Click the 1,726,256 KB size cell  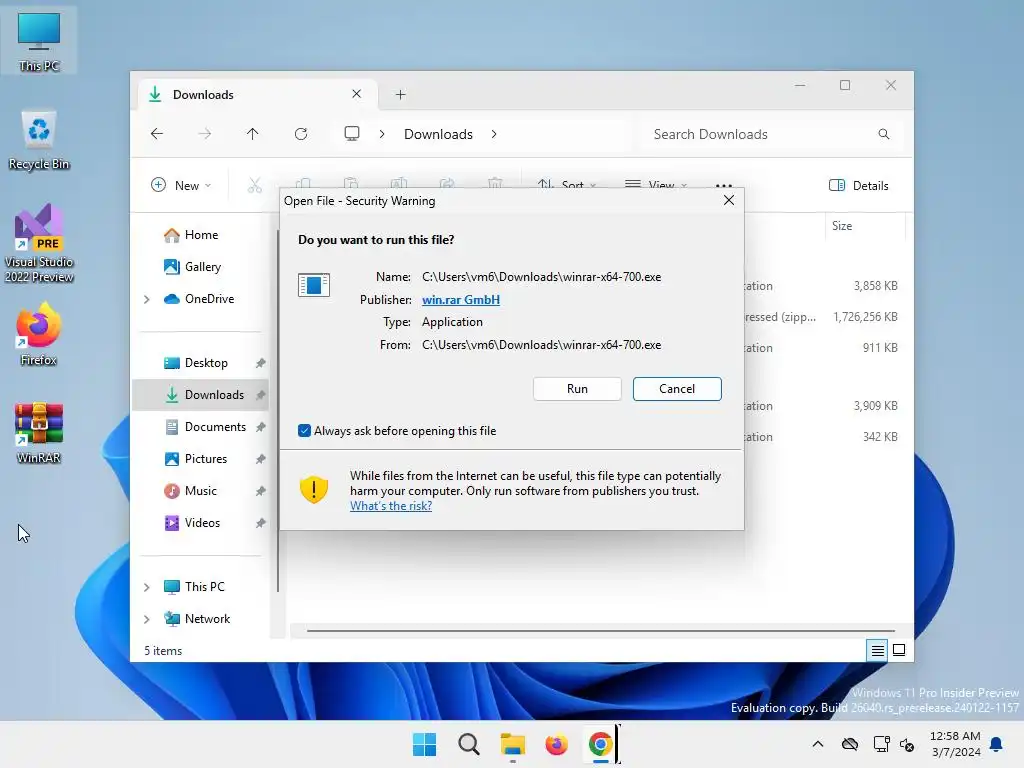pyautogui.click(x=865, y=317)
